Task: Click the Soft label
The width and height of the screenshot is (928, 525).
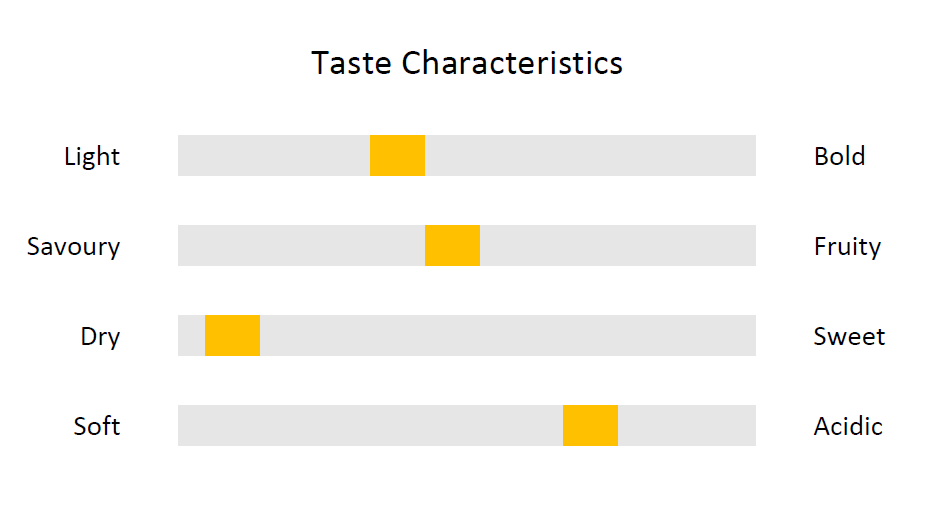Action: click(x=96, y=426)
